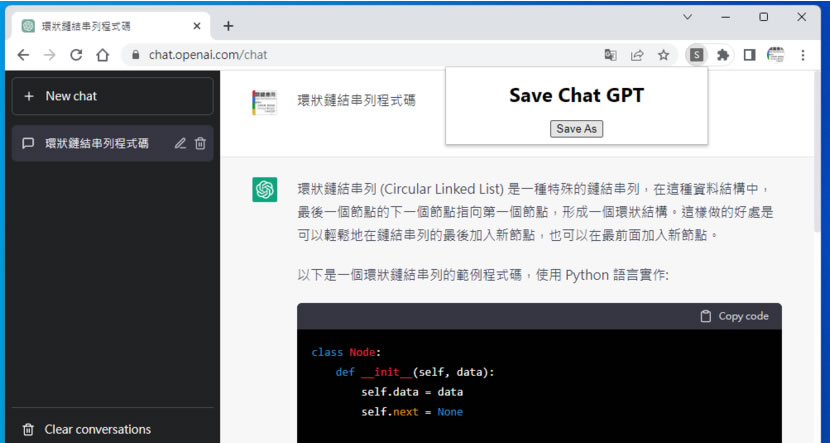Edit the chat title with pencil icon
The height and width of the screenshot is (443, 830).
pos(180,143)
